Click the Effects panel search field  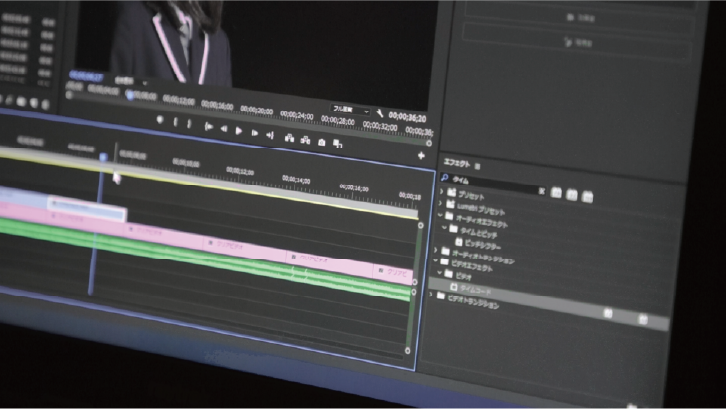(495, 181)
